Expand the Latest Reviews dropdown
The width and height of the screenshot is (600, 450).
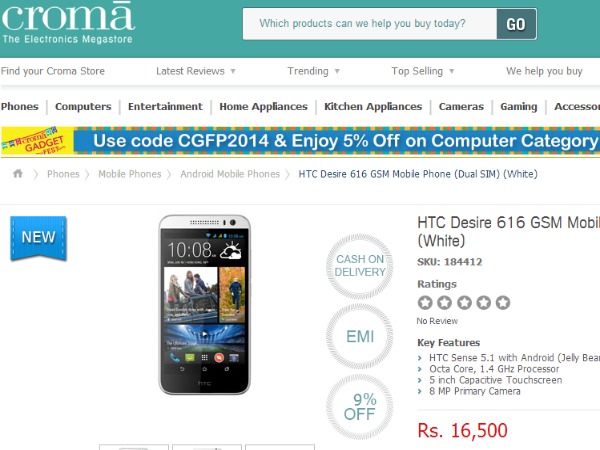point(196,71)
